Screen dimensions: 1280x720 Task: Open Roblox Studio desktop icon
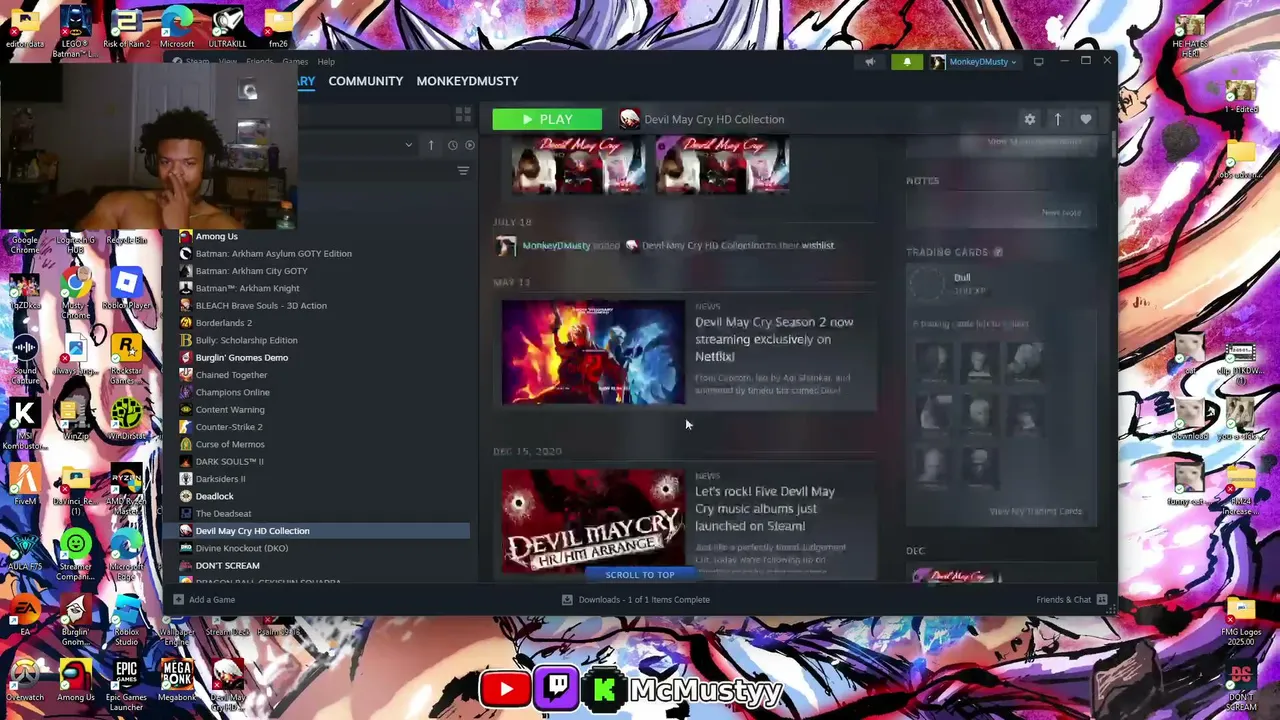pyautogui.click(x=126, y=618)
